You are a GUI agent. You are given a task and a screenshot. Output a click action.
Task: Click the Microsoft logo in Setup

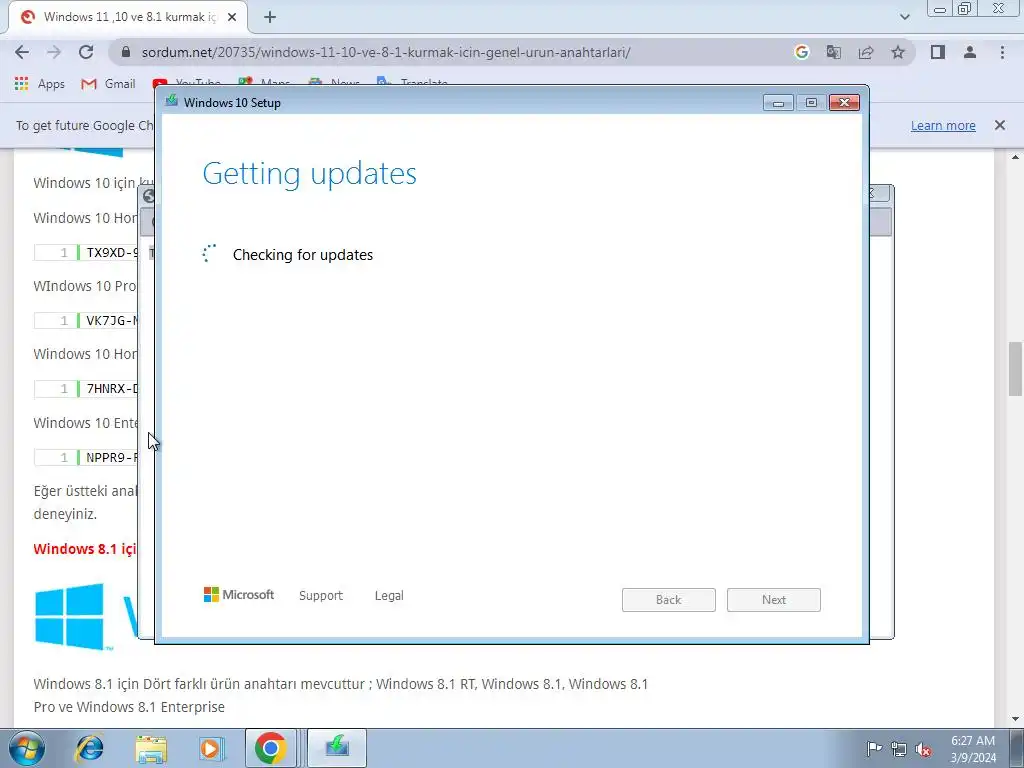click(x=239, y=594)
